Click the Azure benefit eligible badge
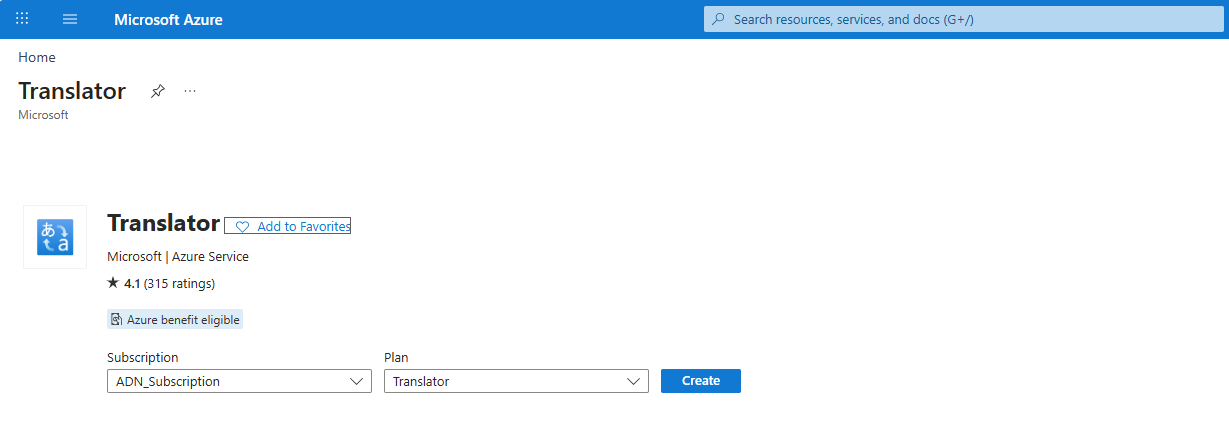 [175, 319]
